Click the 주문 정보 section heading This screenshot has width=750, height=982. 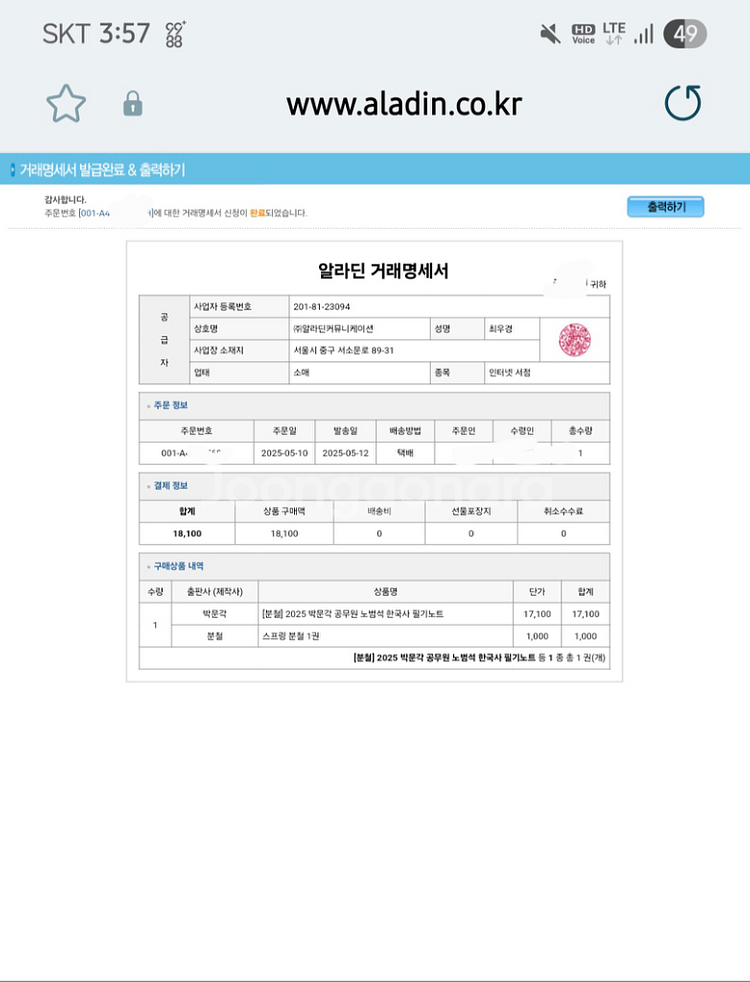[171, 406]
